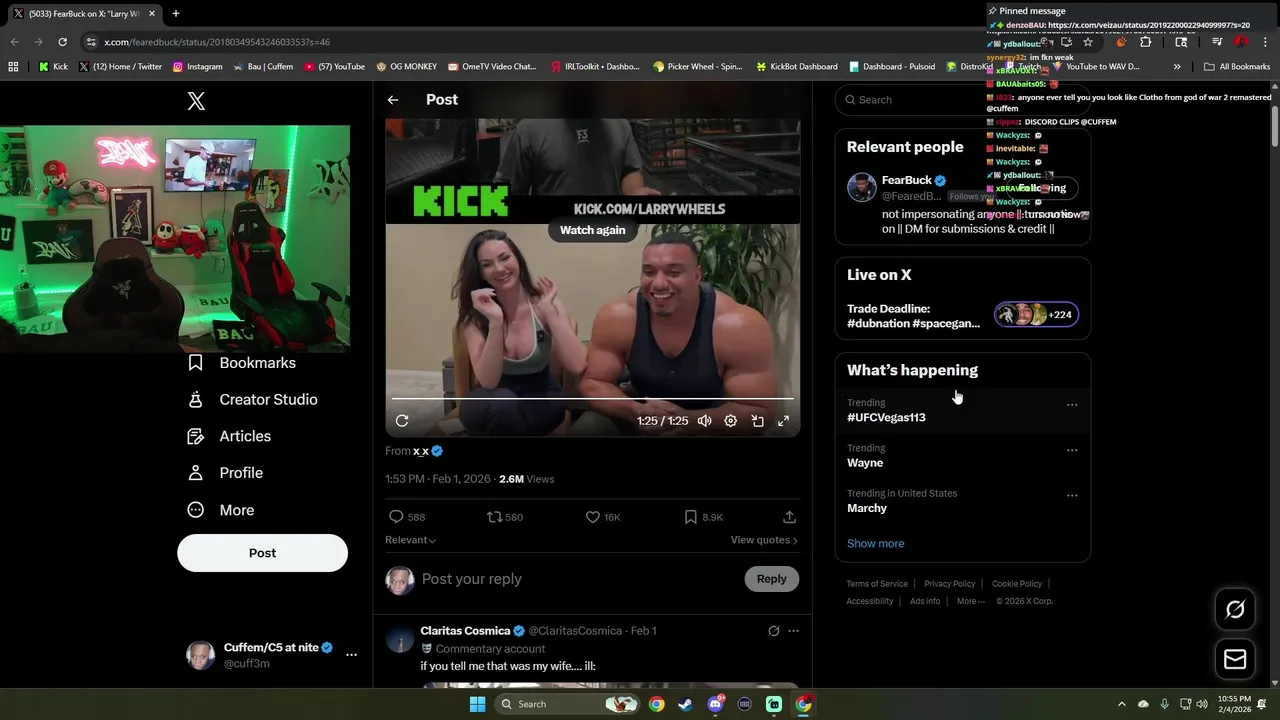Click the large white Post button
The width and height of the screenshot is (1280, 720).
click(262, 553)
